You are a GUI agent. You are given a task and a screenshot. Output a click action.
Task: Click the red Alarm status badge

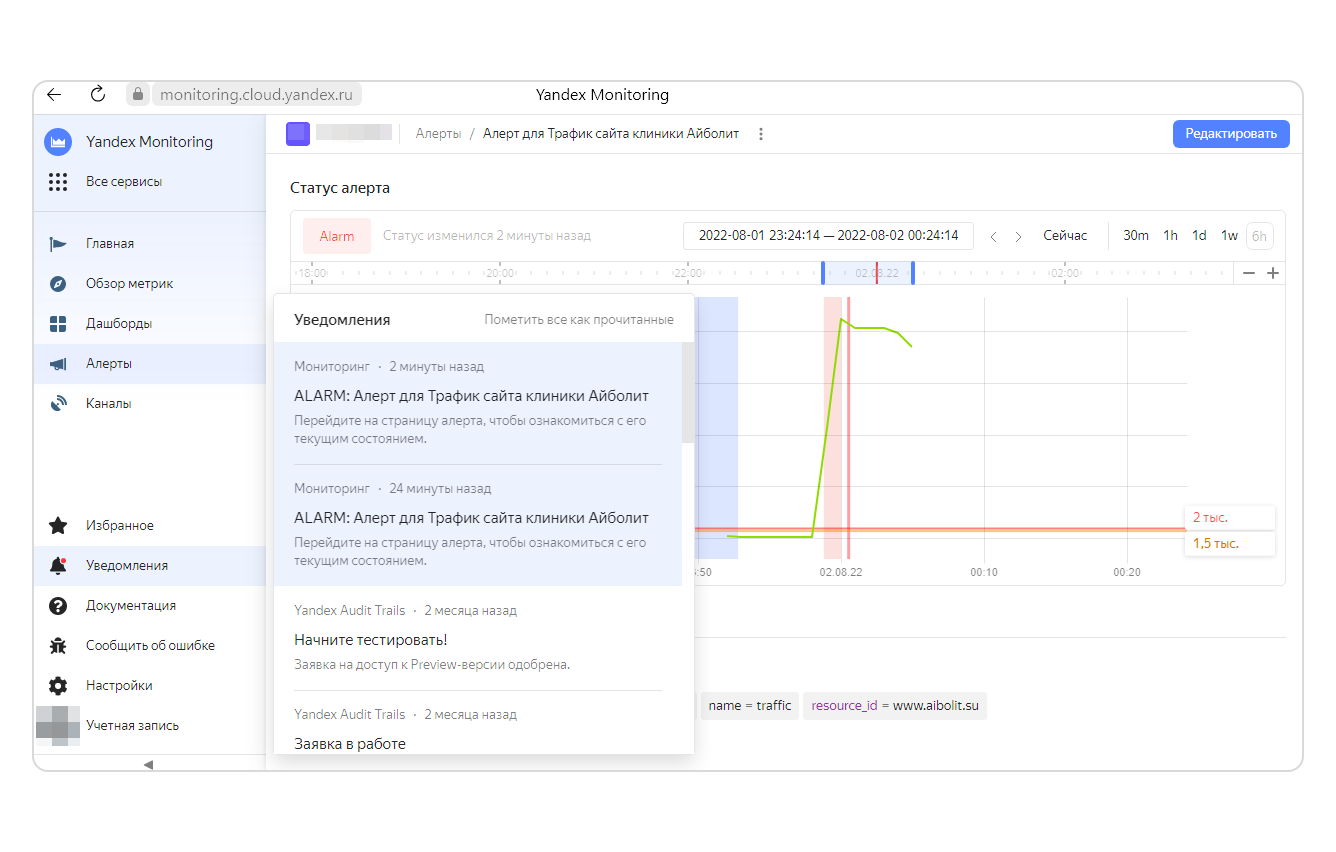(337, 237)
